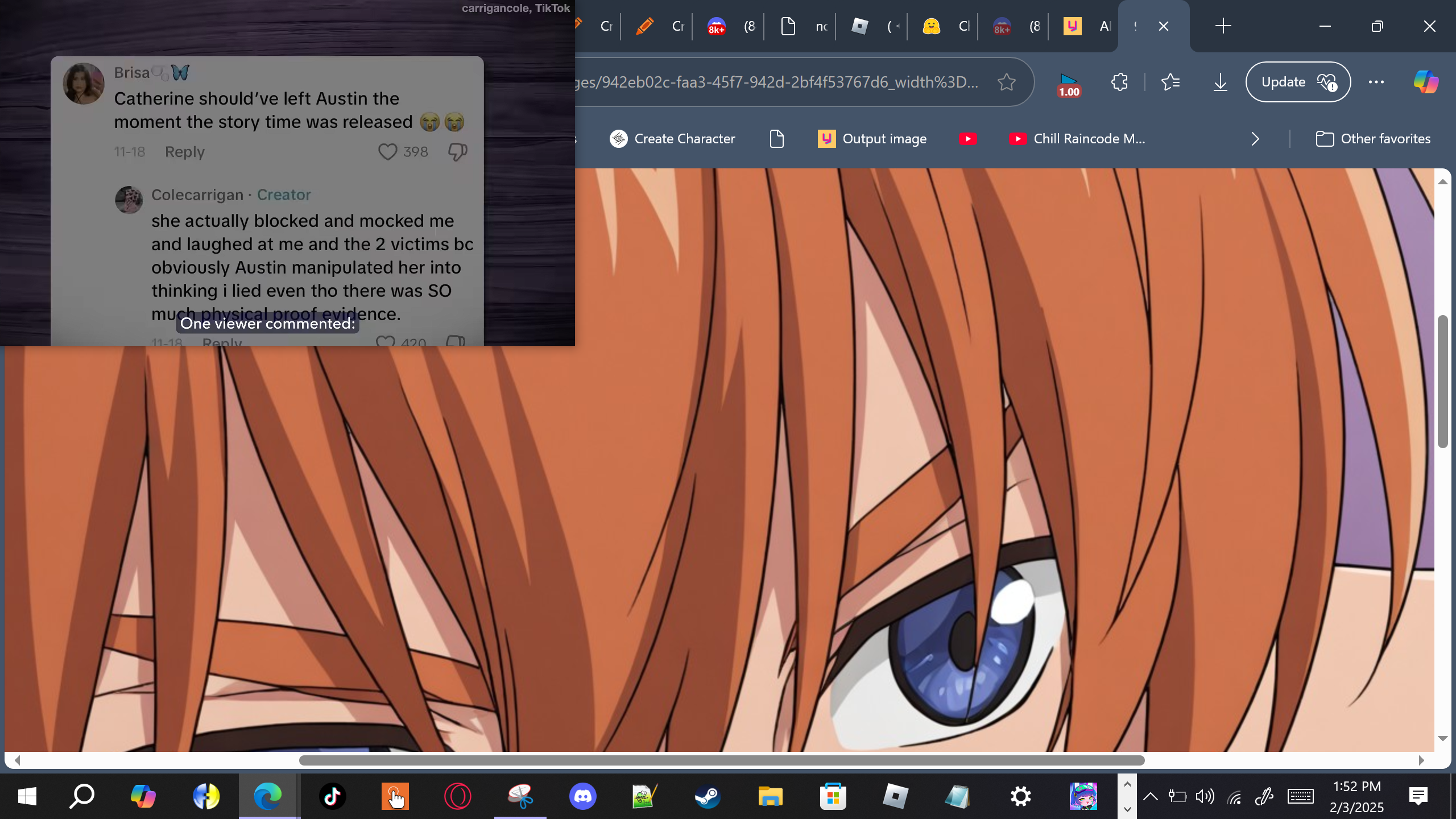
Task: Open a new browser tab with the plus button
Action: coord(1223,26)
